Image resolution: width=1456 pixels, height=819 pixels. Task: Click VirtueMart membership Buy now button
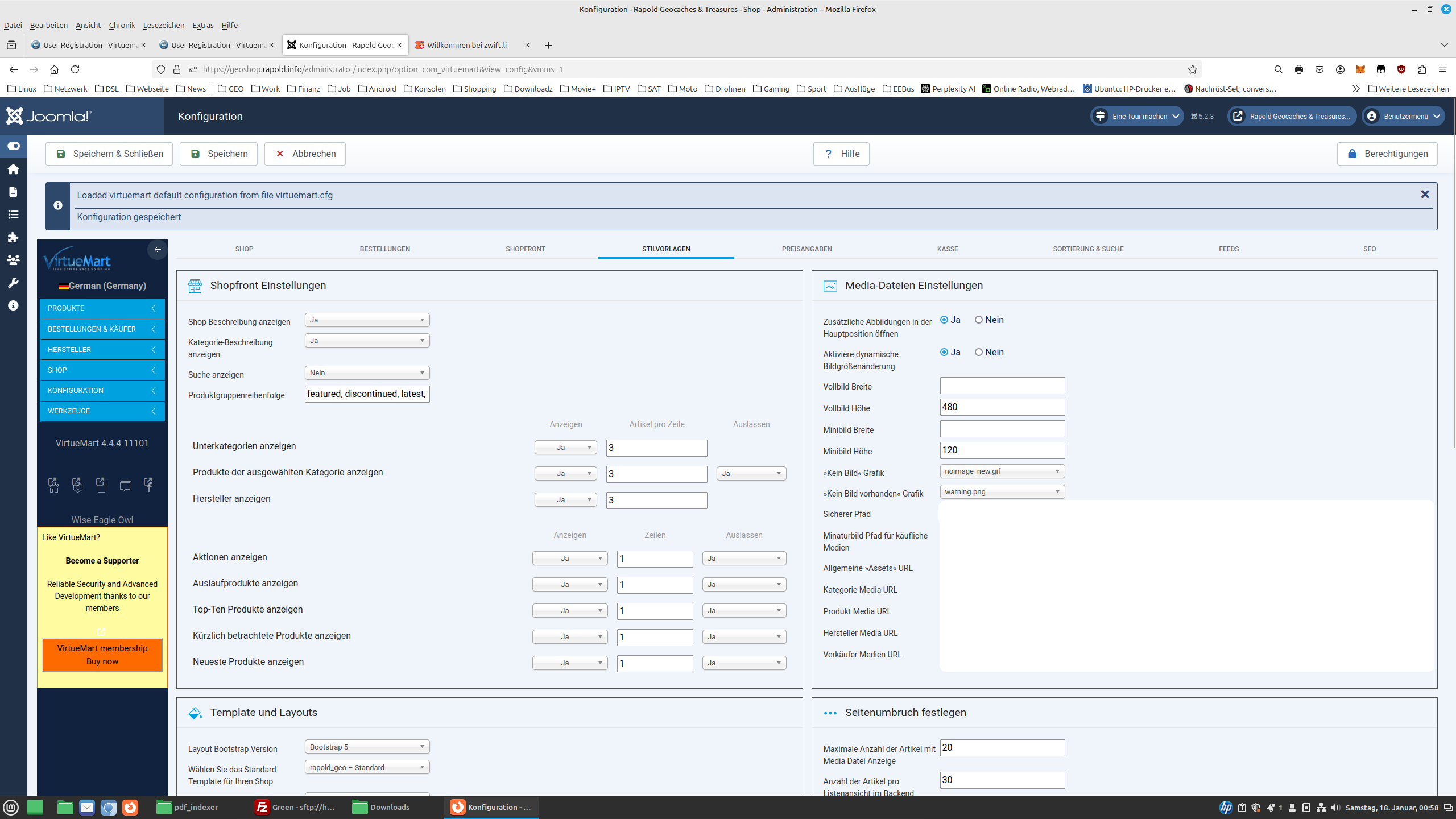point(102,655)
